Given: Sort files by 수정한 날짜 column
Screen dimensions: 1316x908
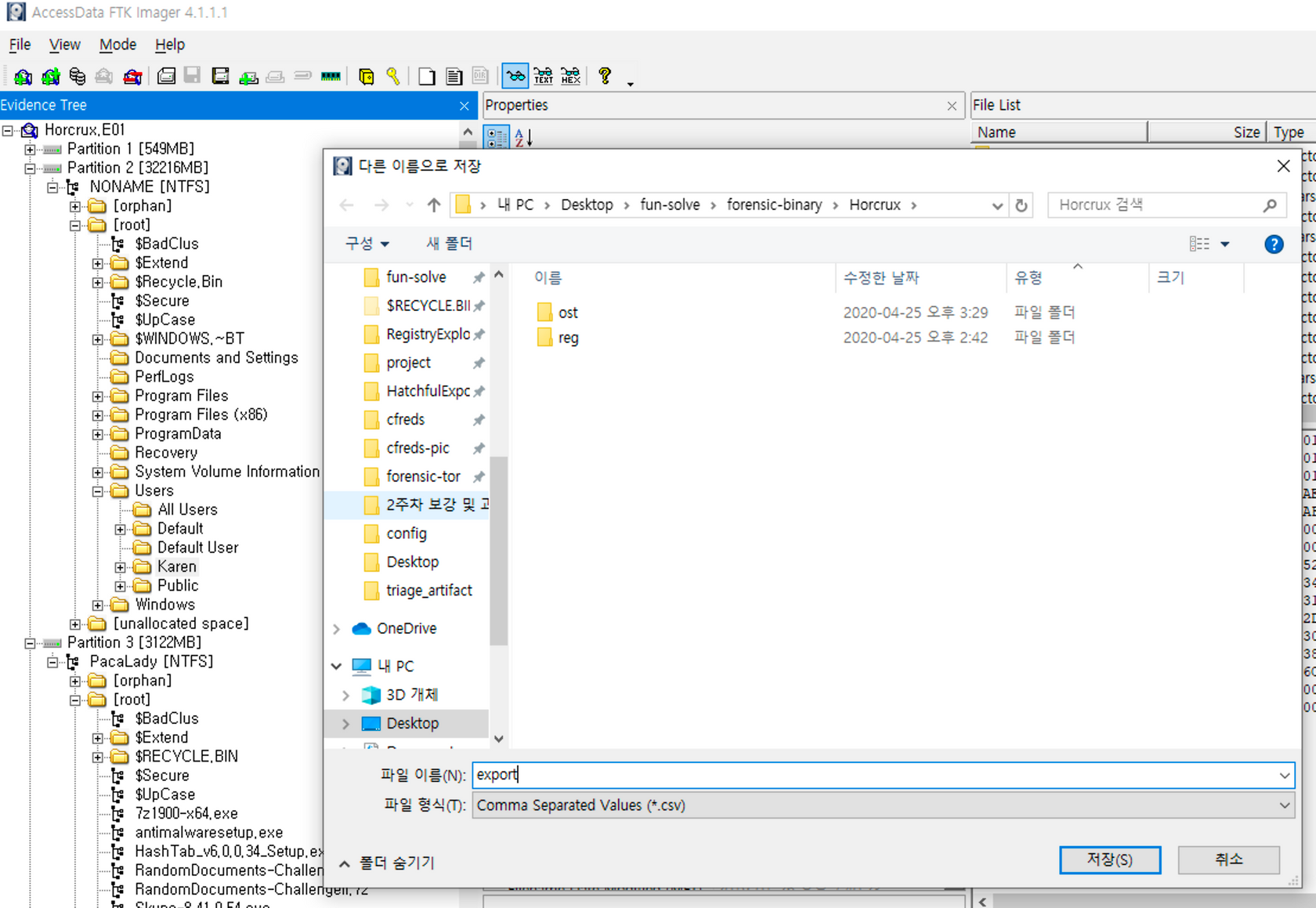Looking at the screenshot, I should pos(881,277).
